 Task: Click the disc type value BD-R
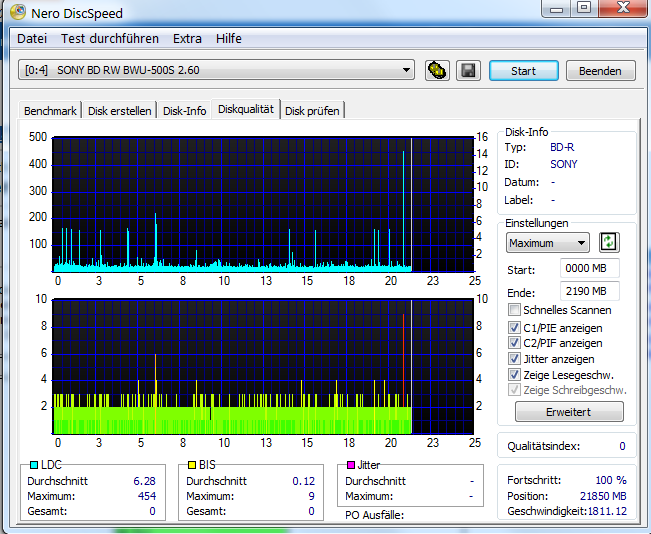(562, 147)
